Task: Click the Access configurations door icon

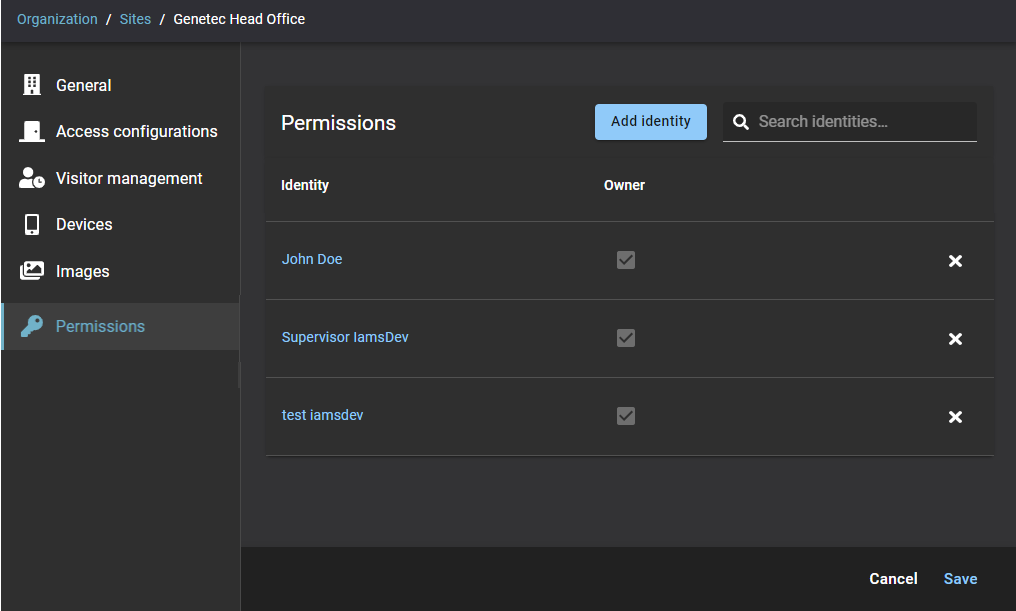Action: pyautogui.click(x=32, y=131)
